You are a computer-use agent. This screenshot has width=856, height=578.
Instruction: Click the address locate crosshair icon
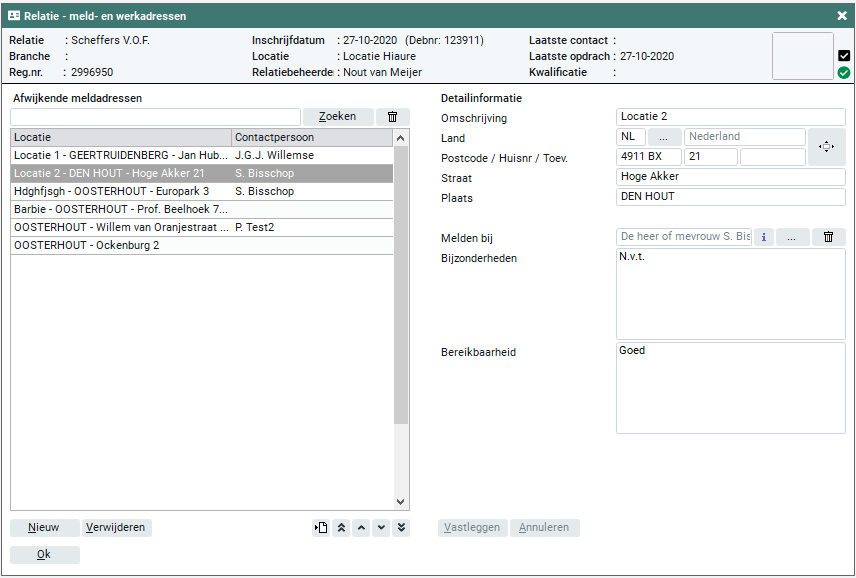pos(826,147)
